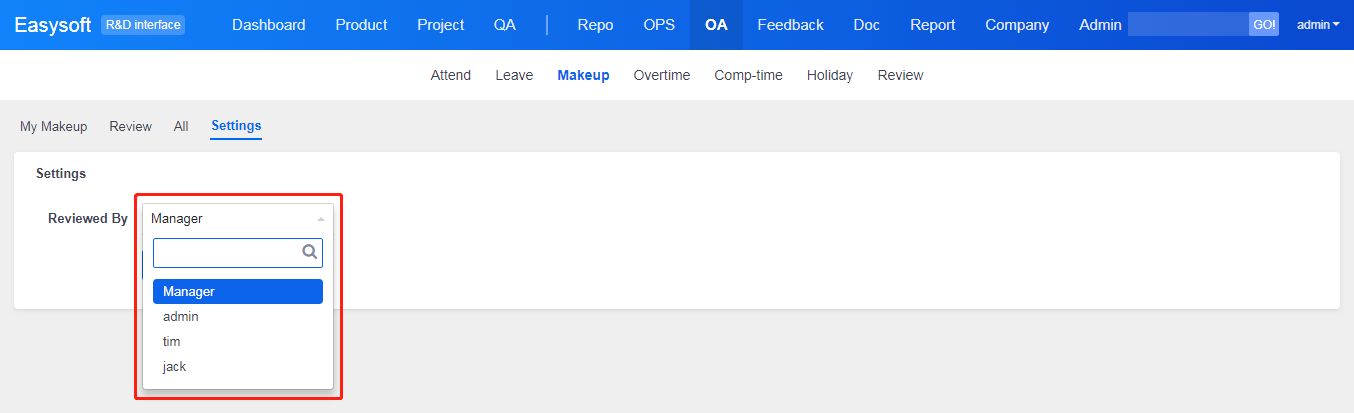Open the Review section in subnav
The image size is (1354, 413).
click(900, 75)
